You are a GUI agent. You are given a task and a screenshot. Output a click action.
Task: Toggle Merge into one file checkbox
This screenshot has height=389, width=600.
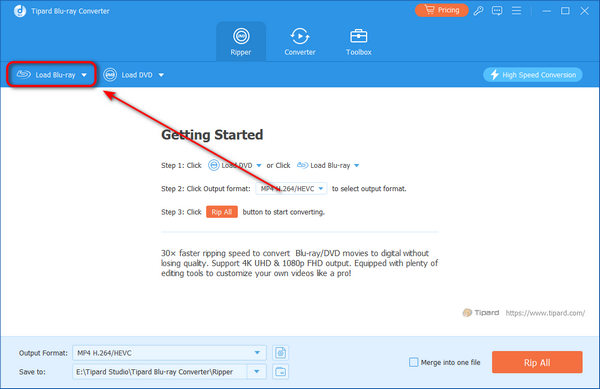414,362
